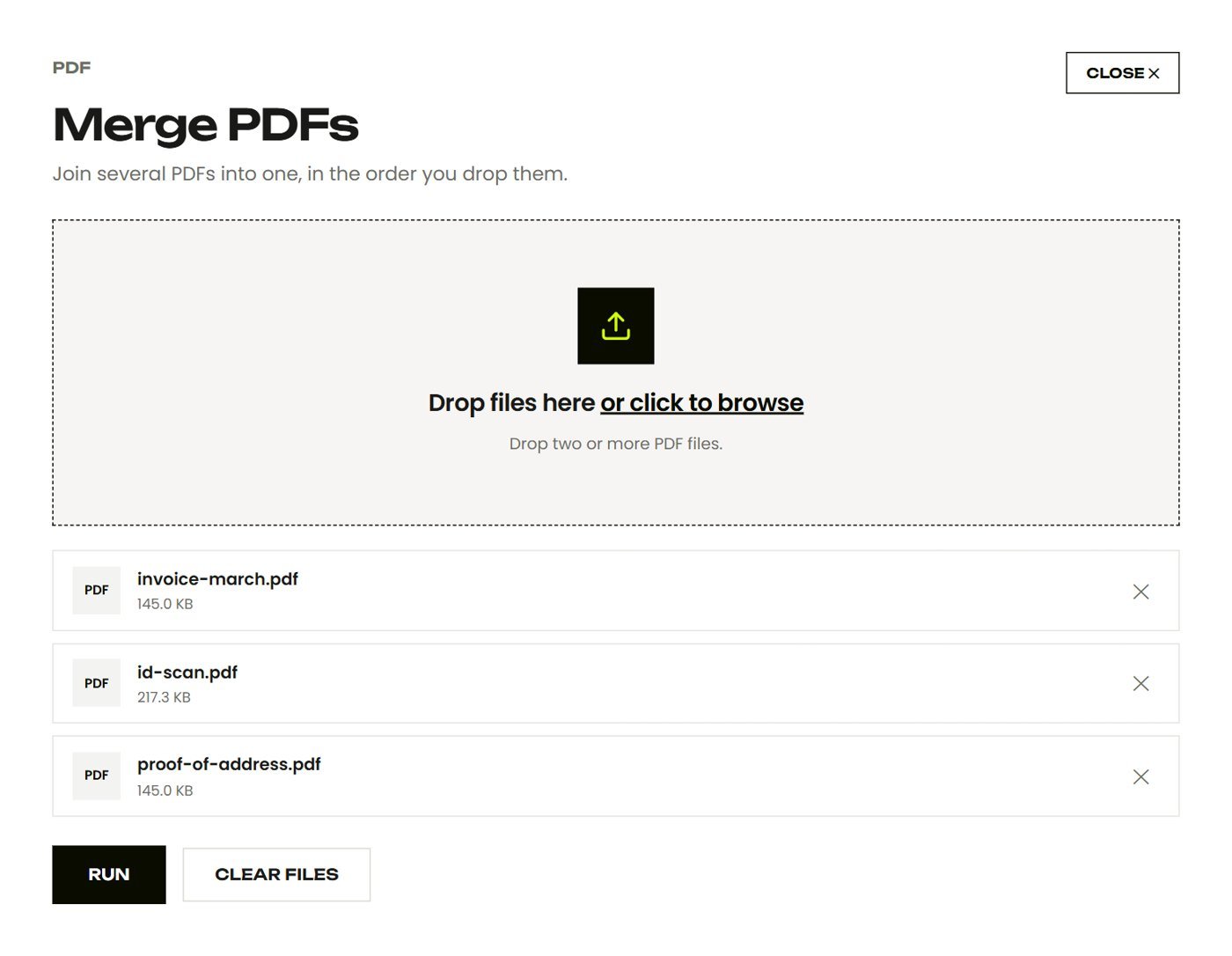The width and height of the screenshot is (1232, 956).
Task: Select the invoice-march.pdf file name
Action: pyautogui.click(x=217, y=579)
